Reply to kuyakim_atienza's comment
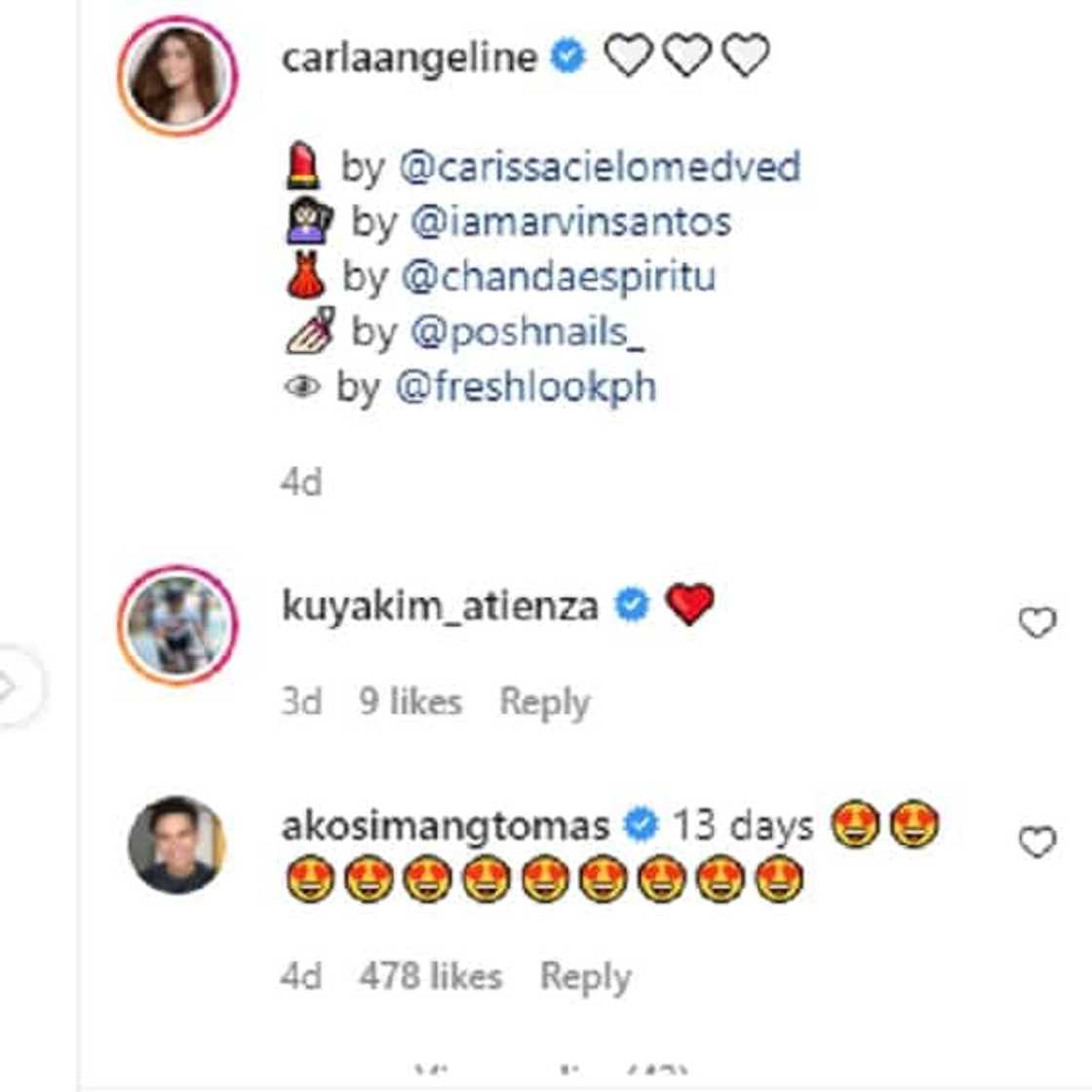This screenshot has height=1092, width=1092. (x=544, y=702)
